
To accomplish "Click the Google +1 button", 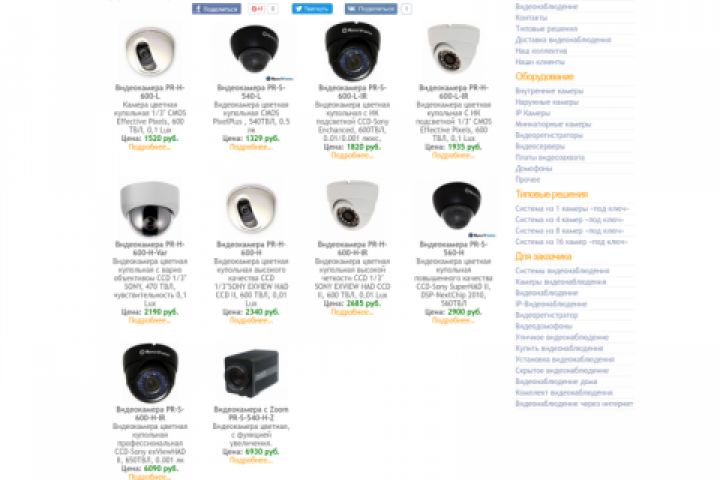I will 257,9.
